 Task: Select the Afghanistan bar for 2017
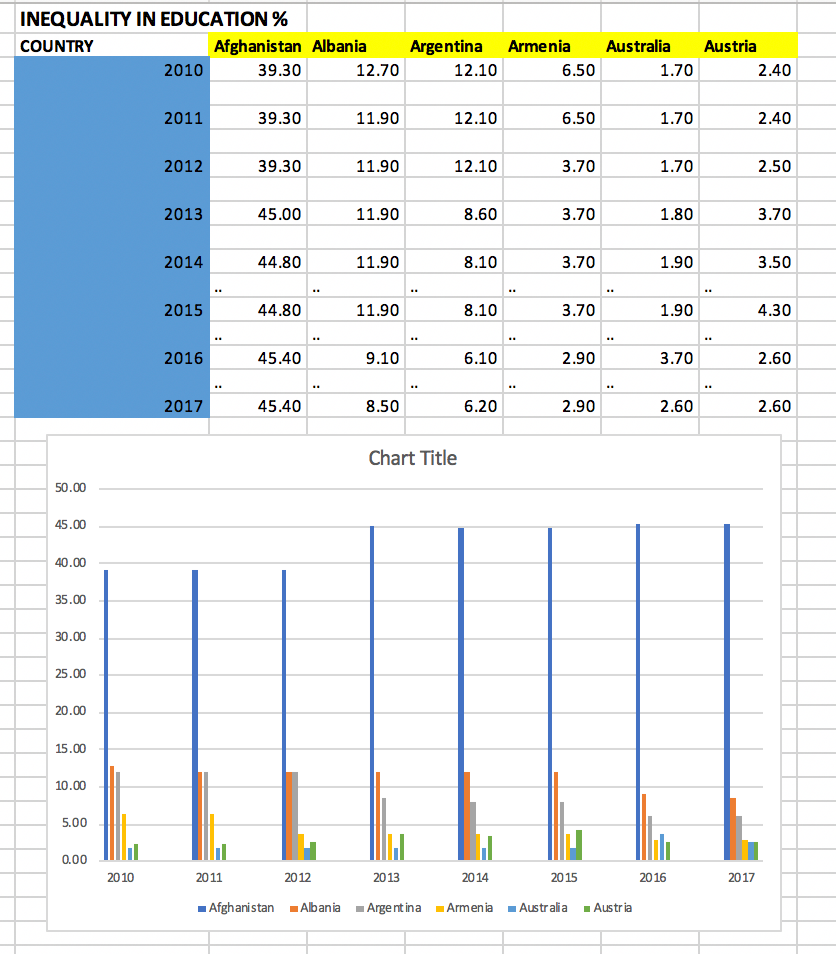(727, 691)
